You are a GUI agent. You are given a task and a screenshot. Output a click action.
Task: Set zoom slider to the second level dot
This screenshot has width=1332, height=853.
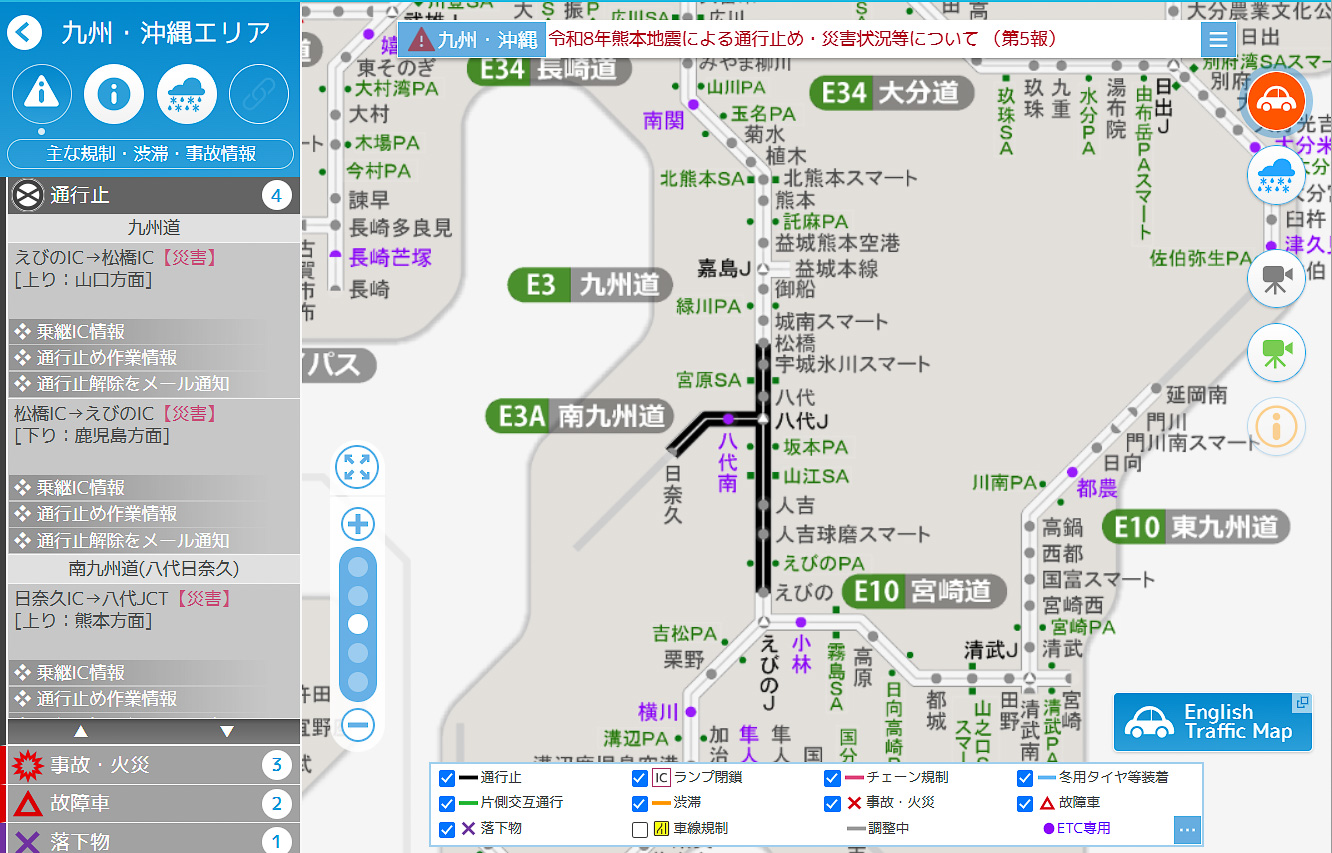358,596
